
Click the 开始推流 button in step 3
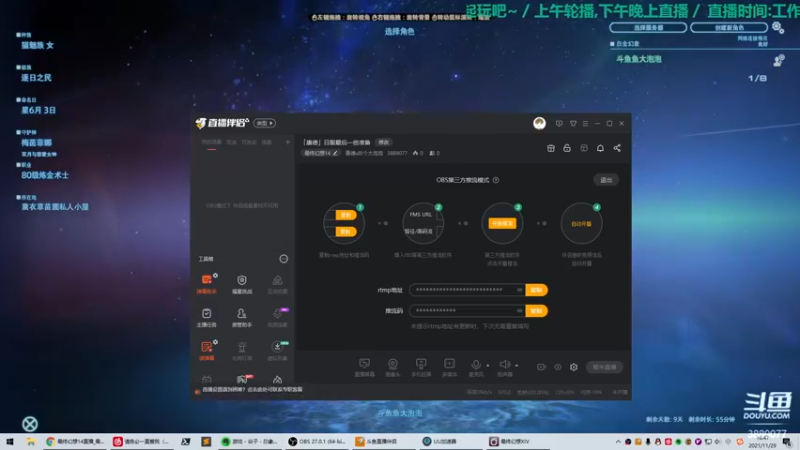click(x=502, y=223)
